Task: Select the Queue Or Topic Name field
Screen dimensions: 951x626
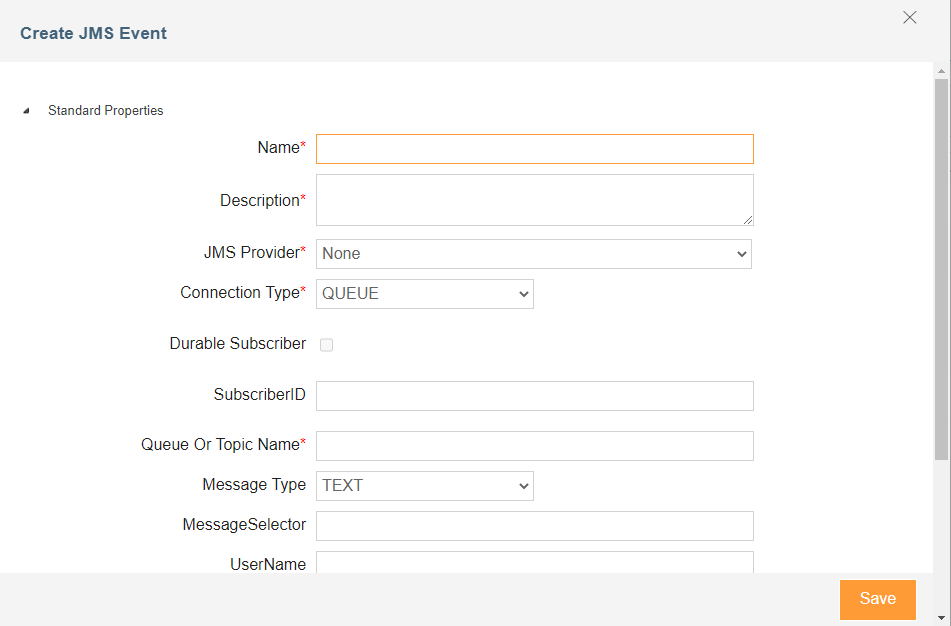Action: coord(534,446)
